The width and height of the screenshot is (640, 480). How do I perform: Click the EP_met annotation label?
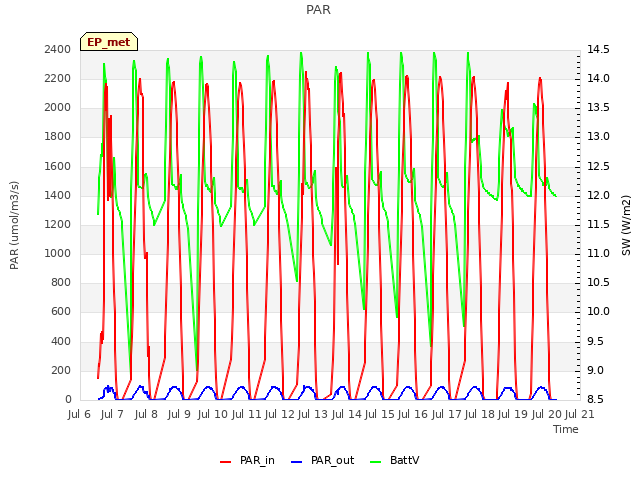(109, 42)
